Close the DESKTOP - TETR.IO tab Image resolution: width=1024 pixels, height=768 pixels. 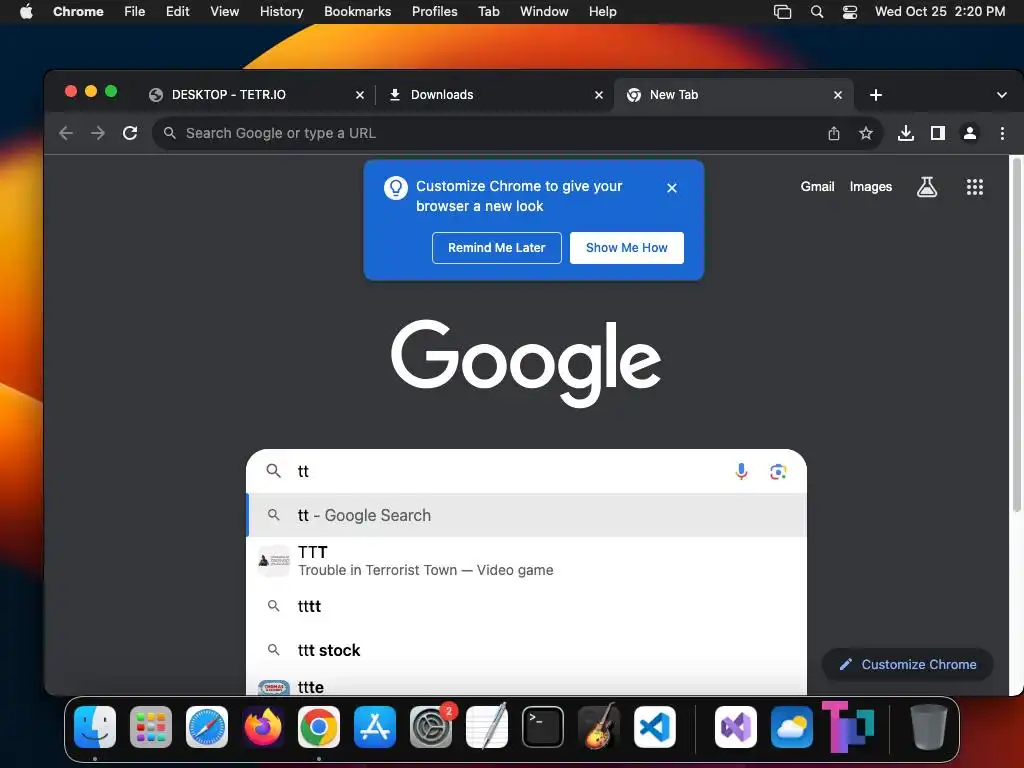[360, 95]
